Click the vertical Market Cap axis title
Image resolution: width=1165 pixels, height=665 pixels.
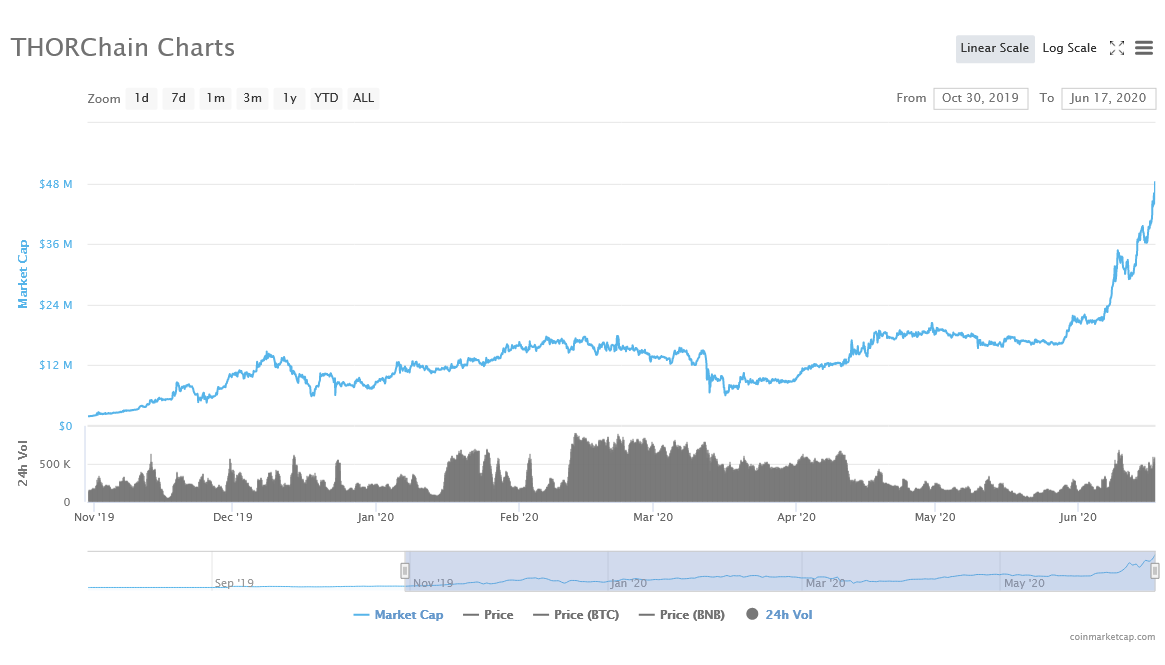23,274
